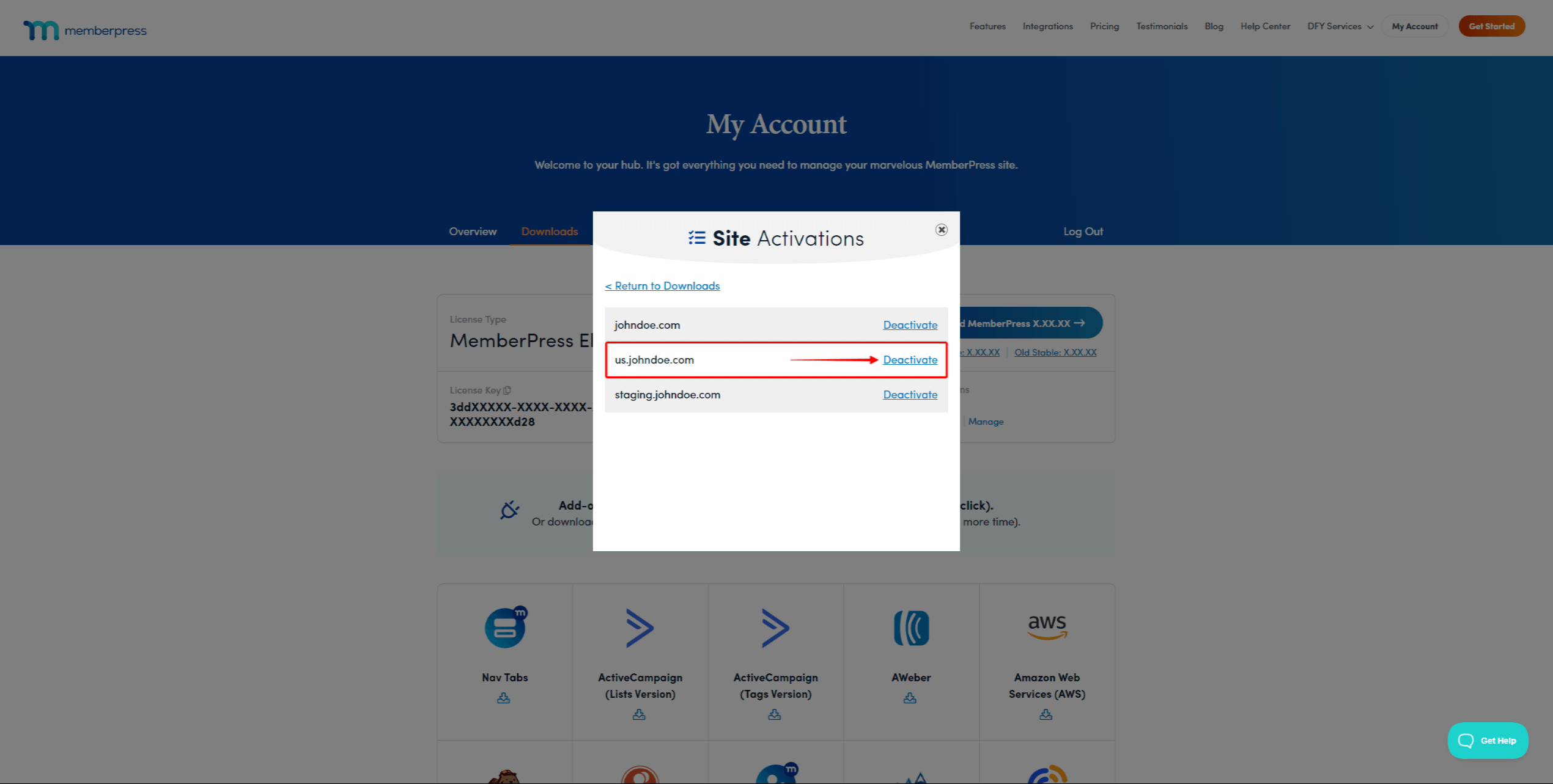Screen dimensions: 1553x784
Task: Select the license key text
Action: [521, 414]
